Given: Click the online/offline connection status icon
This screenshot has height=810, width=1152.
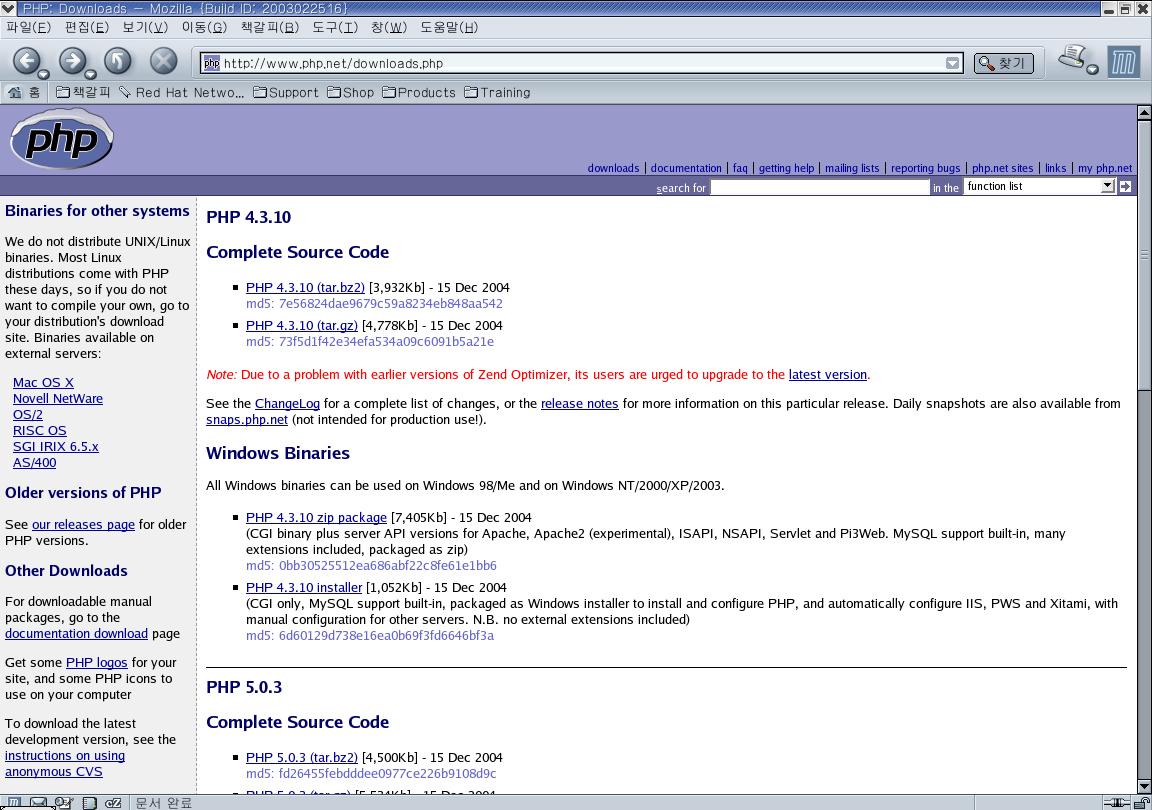Looking at the screenshot, I should (1117, 803).
